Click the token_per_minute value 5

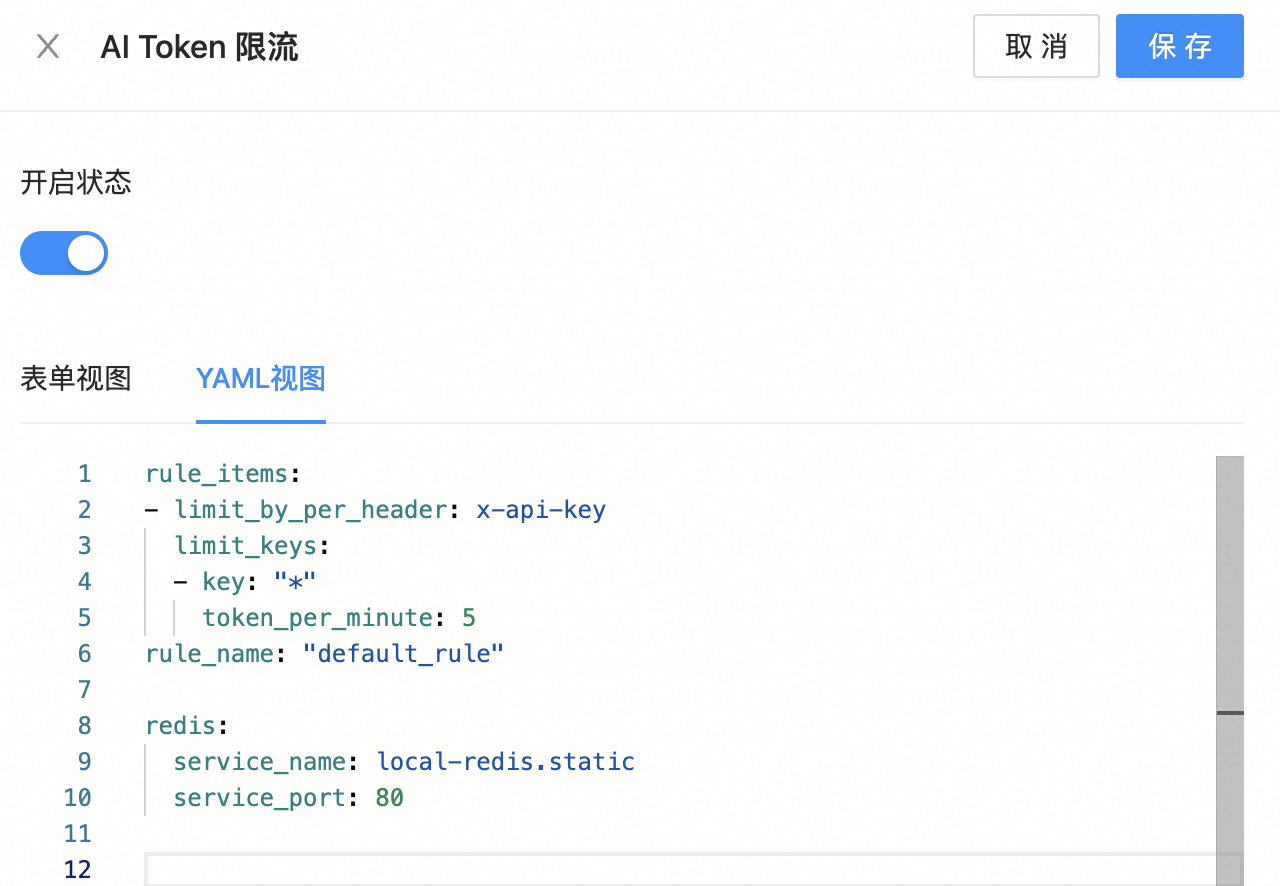pyautogui.click(x=469, y=618)
